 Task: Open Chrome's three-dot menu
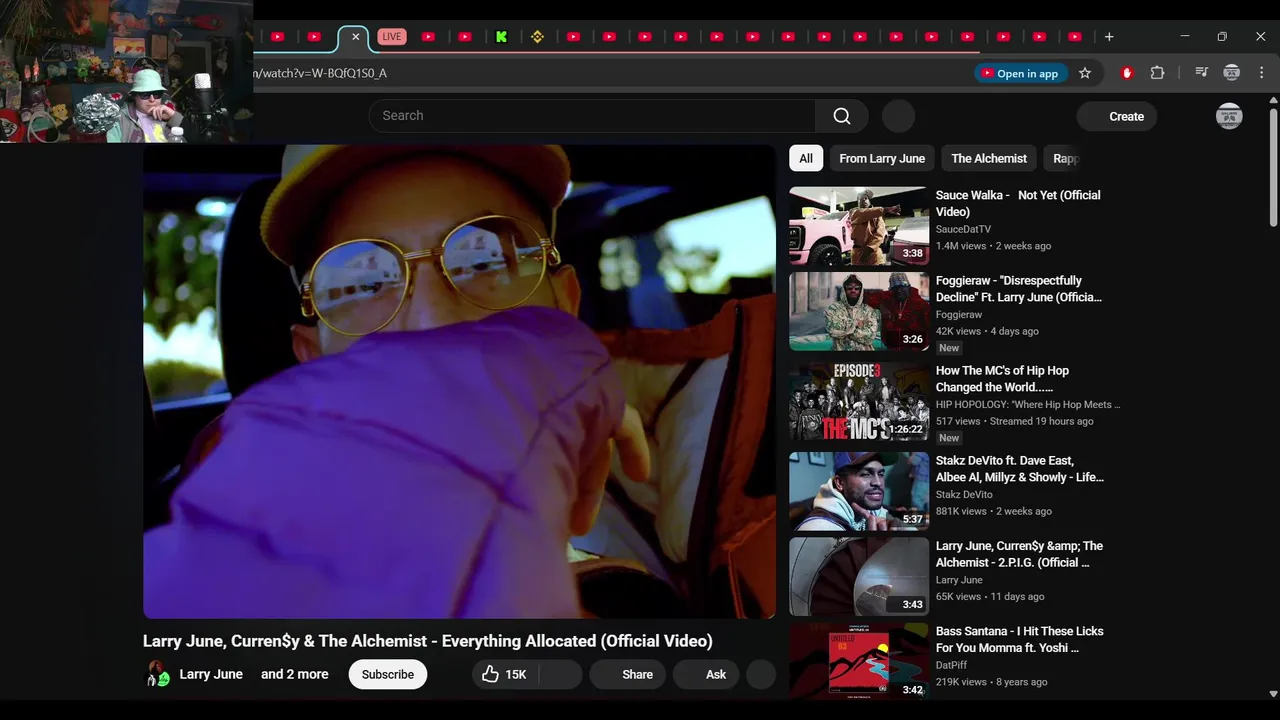click(1262, 73)
